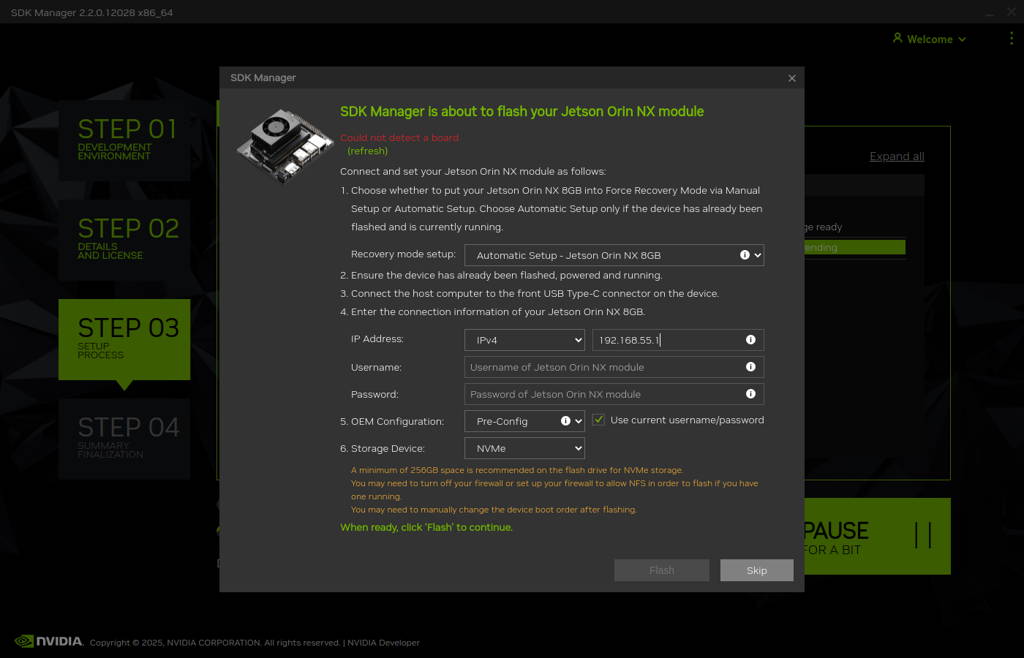Toggle Use current username/password checkbox
1024x658 pixels.
[598, 420]
